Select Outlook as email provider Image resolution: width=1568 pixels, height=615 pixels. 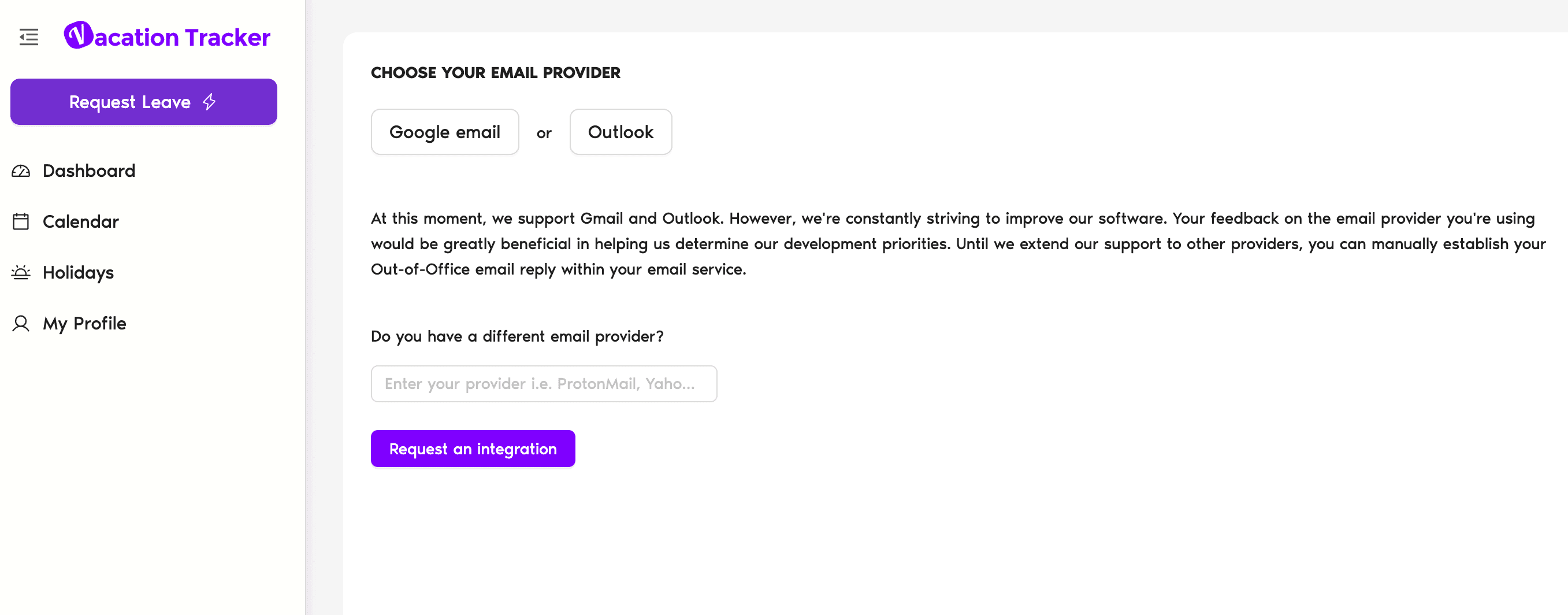620,132
